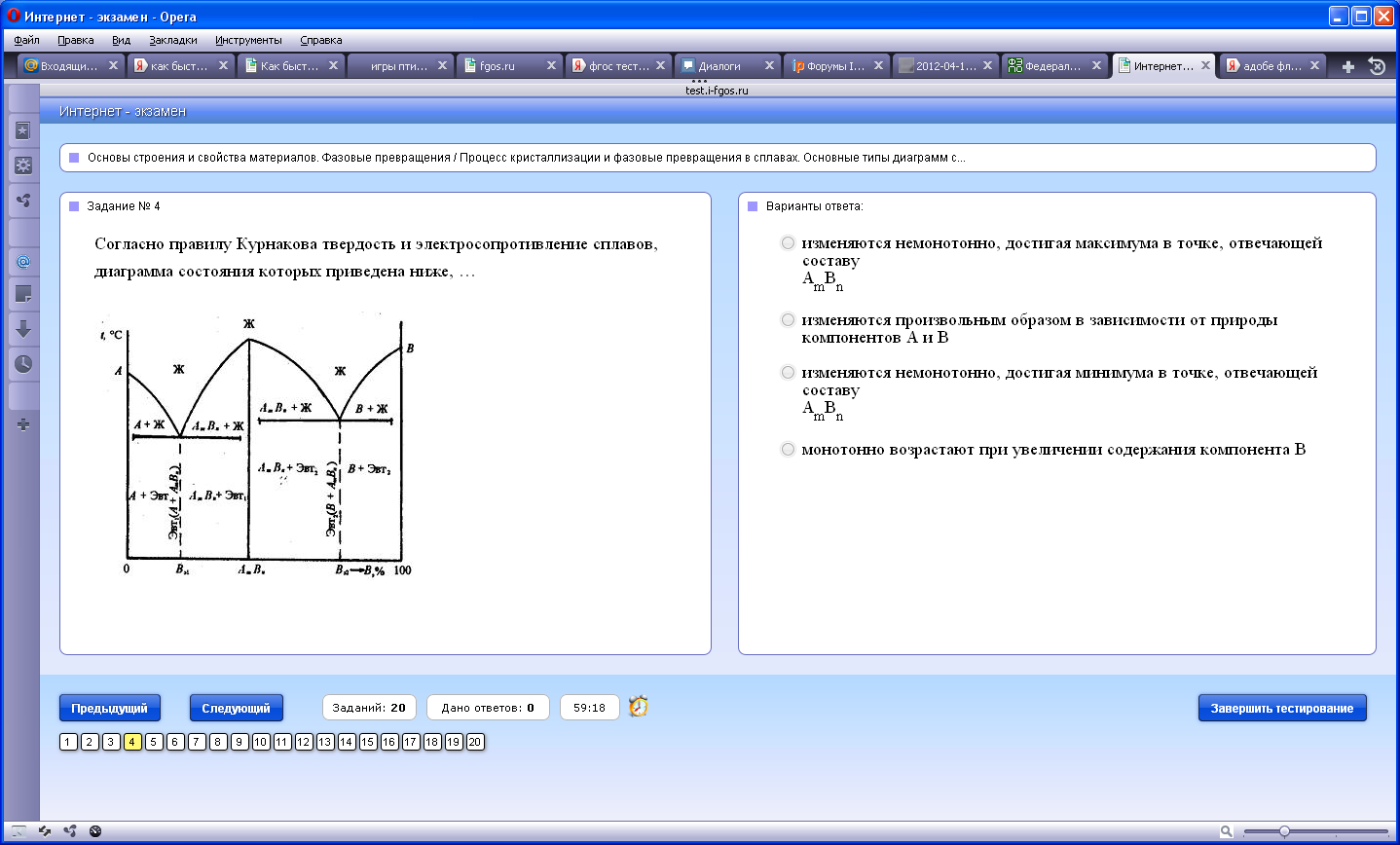
Task: Toggle panels button in status bar
Action: 18,831
